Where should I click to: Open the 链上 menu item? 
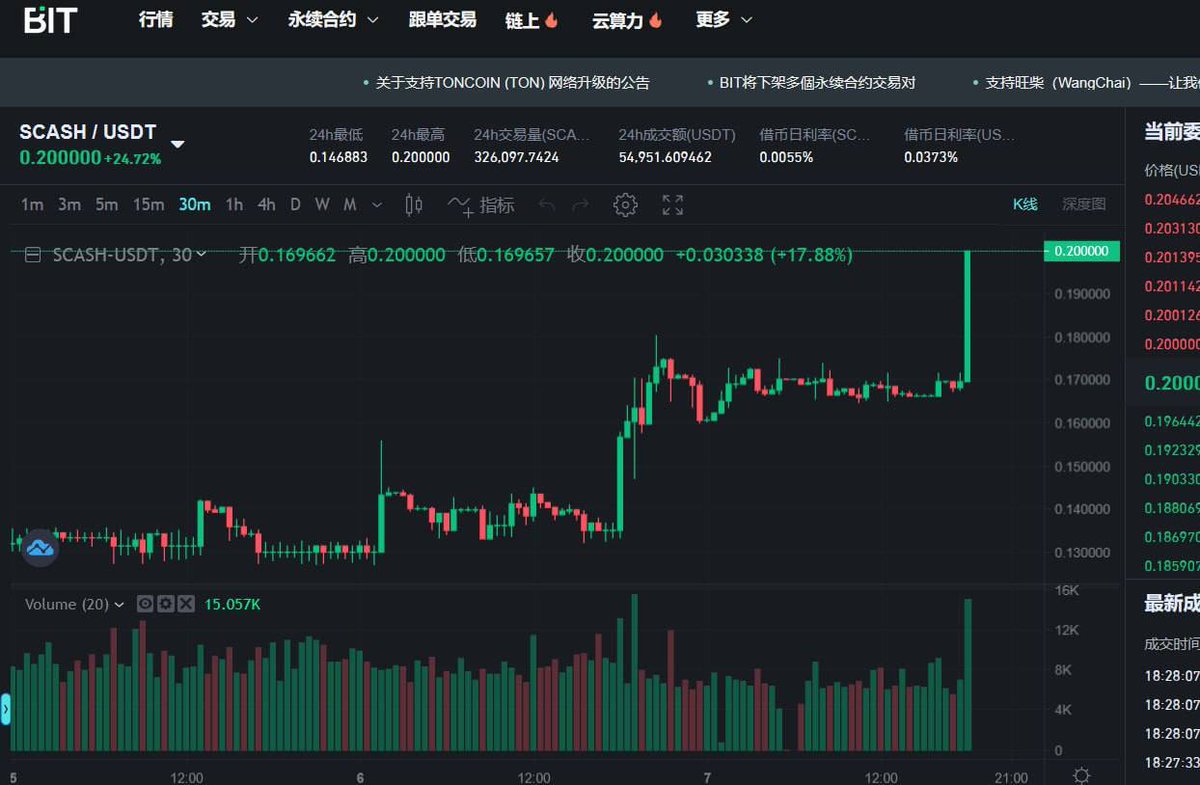(522, 20)
